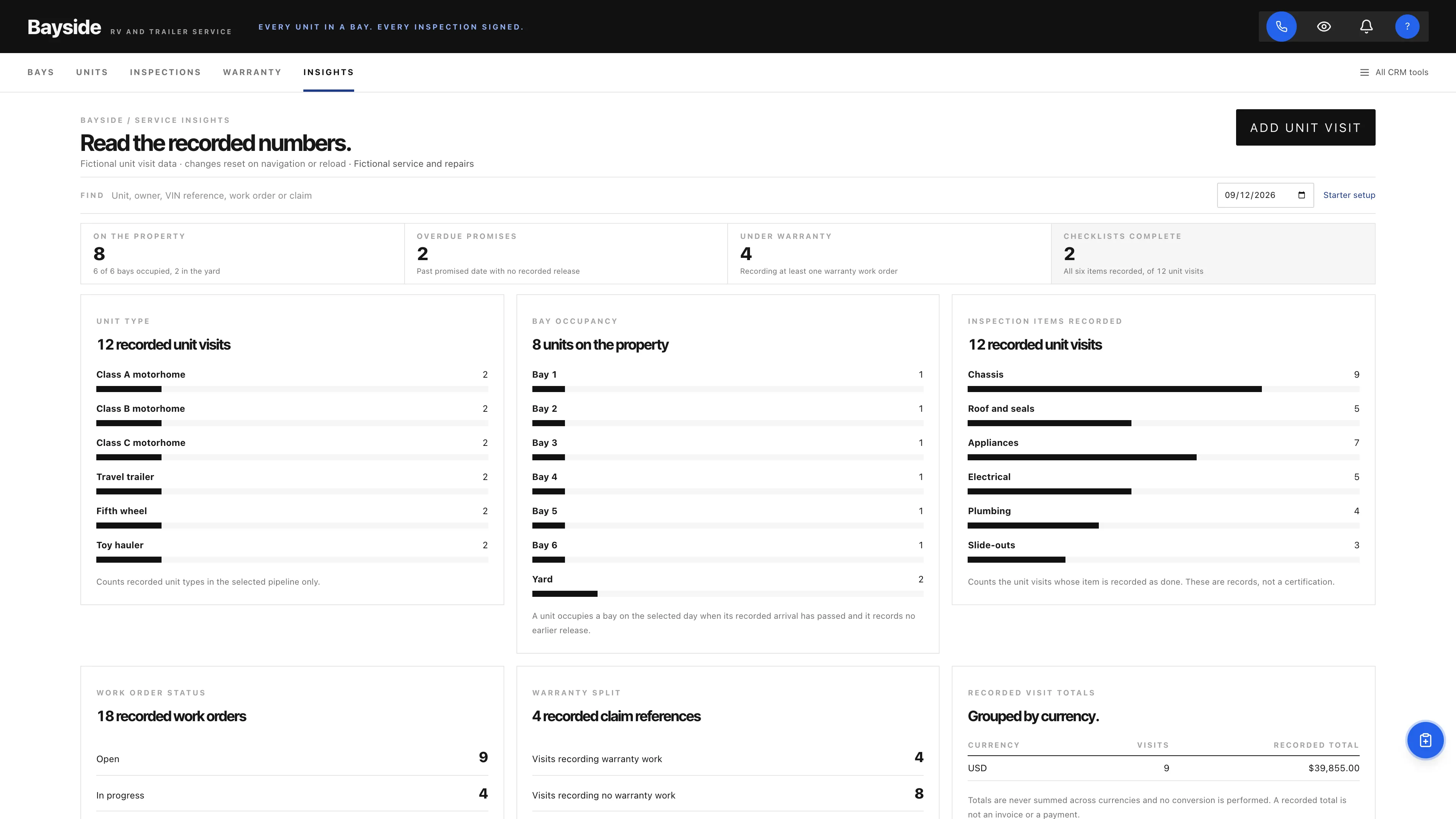
Task: Click the Bayside logo
Action: 64,27
